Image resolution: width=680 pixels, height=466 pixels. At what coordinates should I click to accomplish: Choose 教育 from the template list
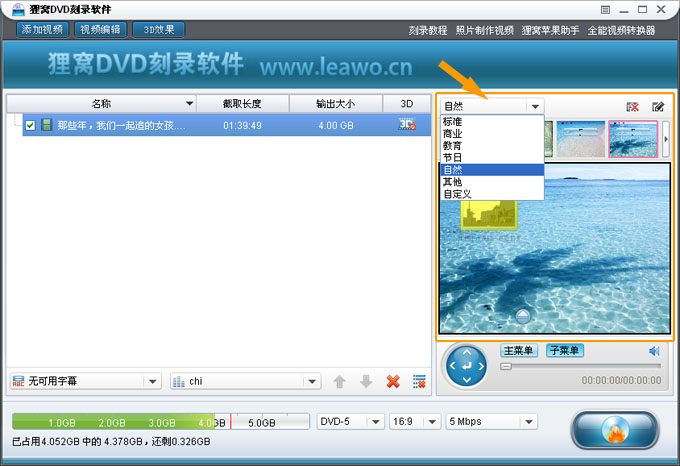point(492,146)
